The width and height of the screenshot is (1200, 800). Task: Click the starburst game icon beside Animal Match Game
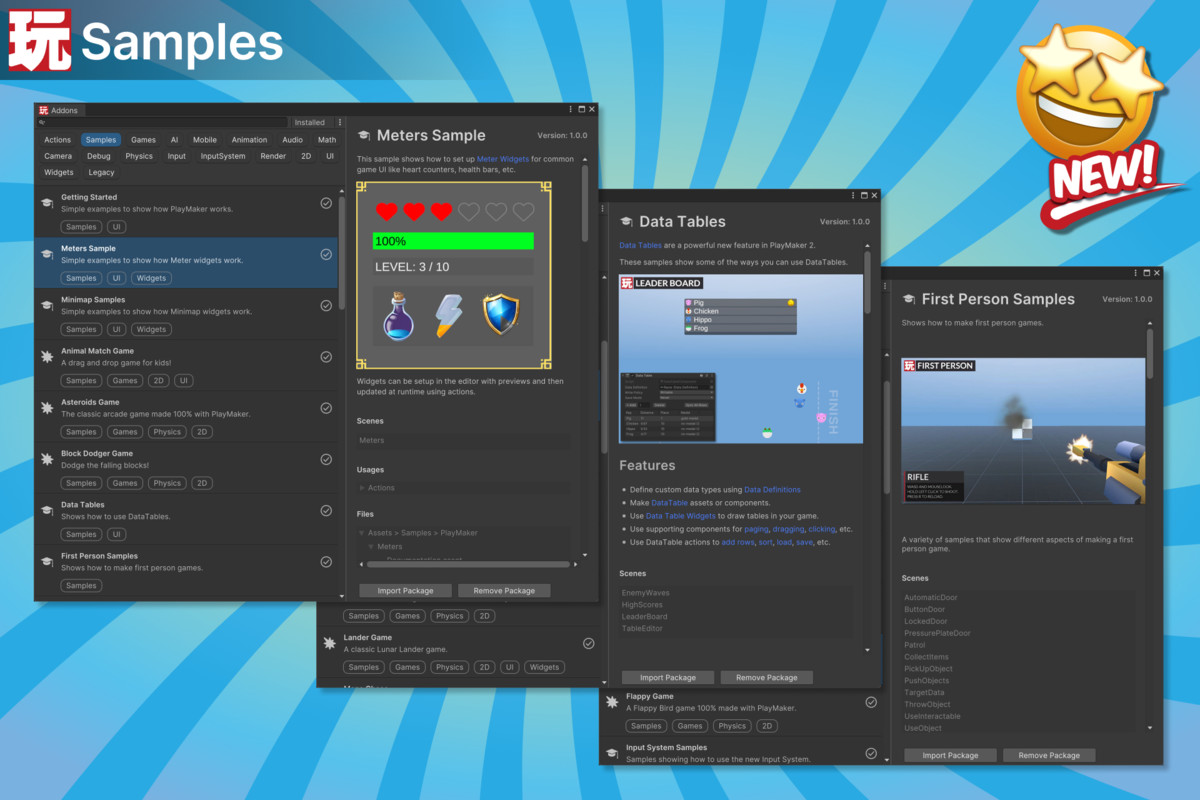pos(47,357)
